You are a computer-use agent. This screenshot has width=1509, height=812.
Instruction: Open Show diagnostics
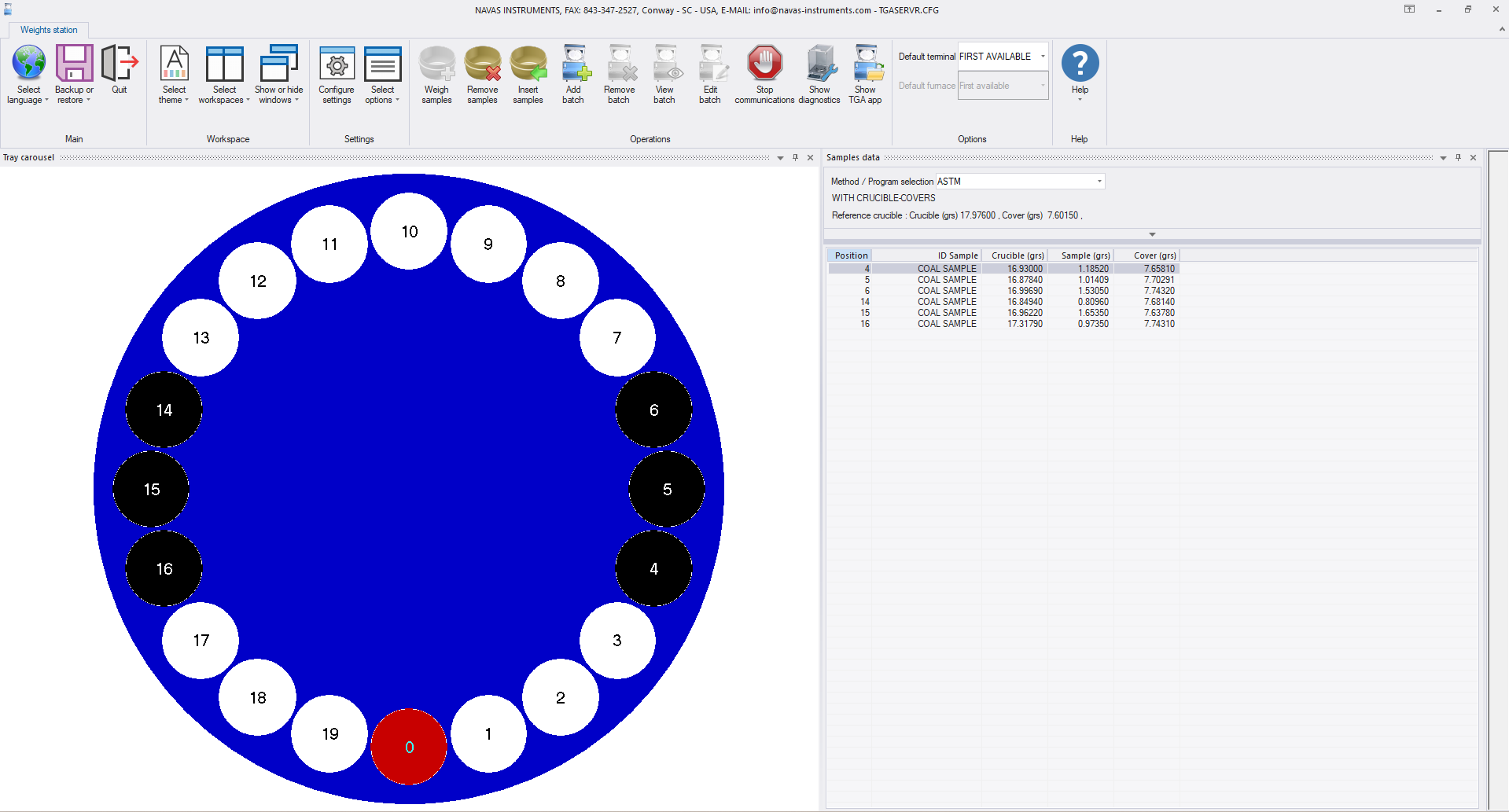pos(819,75)
